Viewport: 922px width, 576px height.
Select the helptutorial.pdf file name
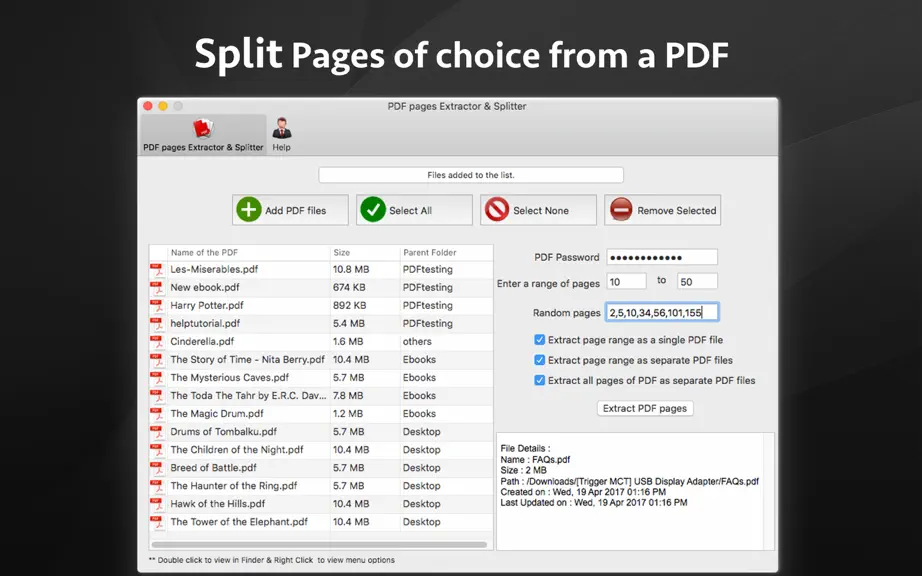[x=205, y=323]
